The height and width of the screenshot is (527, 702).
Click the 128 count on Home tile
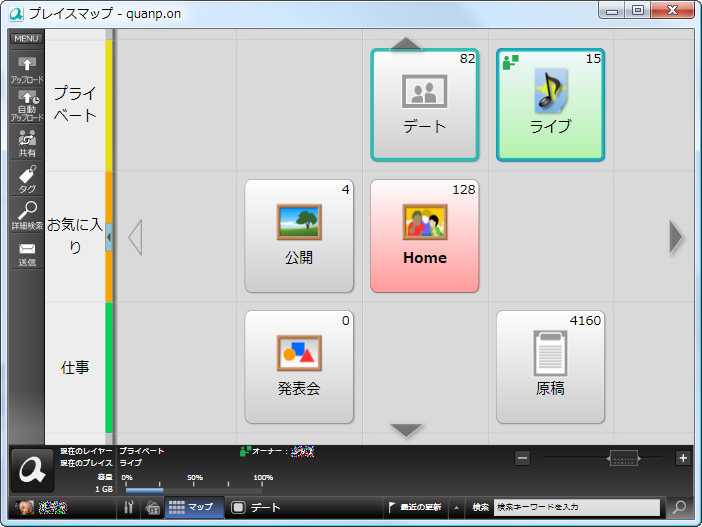pyautogui.click(x=464, y=189)
